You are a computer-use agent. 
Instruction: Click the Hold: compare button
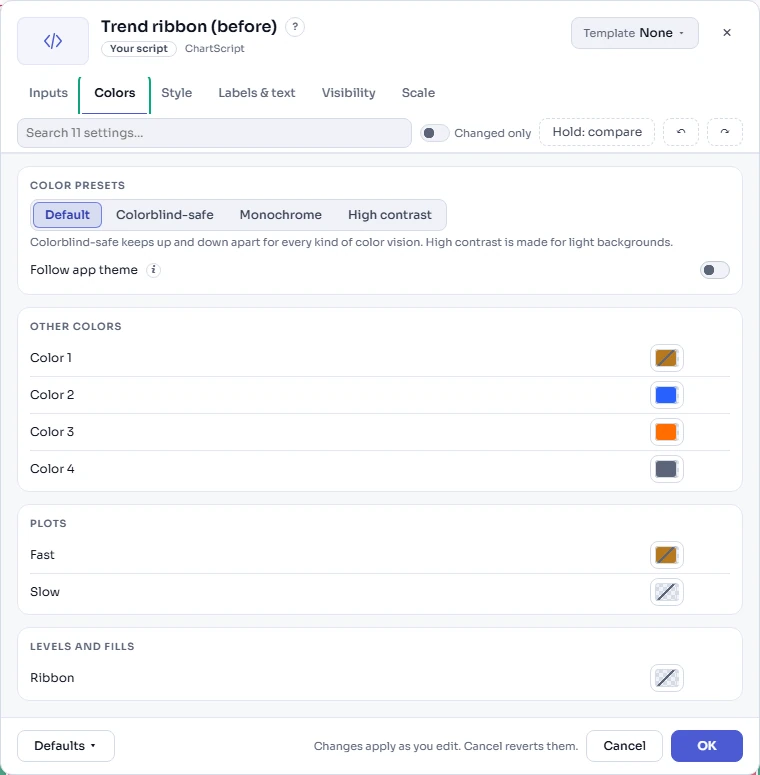[x=597, y=132]
